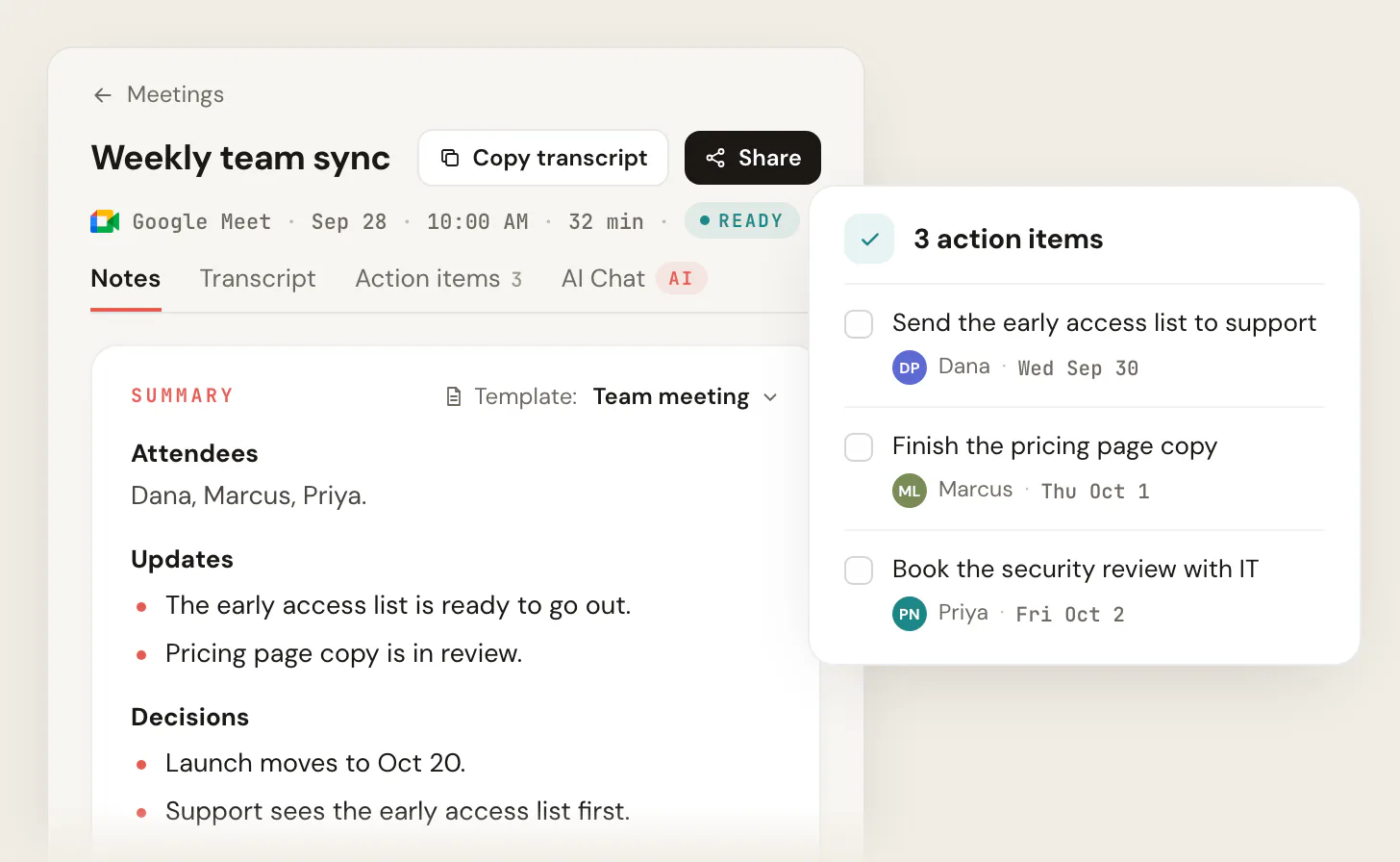This screenshot has height=862, width=1400.
Task: Click 'Launch moves to Oct 20.' bullet
Action: pyautogui.click(x=315, y=763)
